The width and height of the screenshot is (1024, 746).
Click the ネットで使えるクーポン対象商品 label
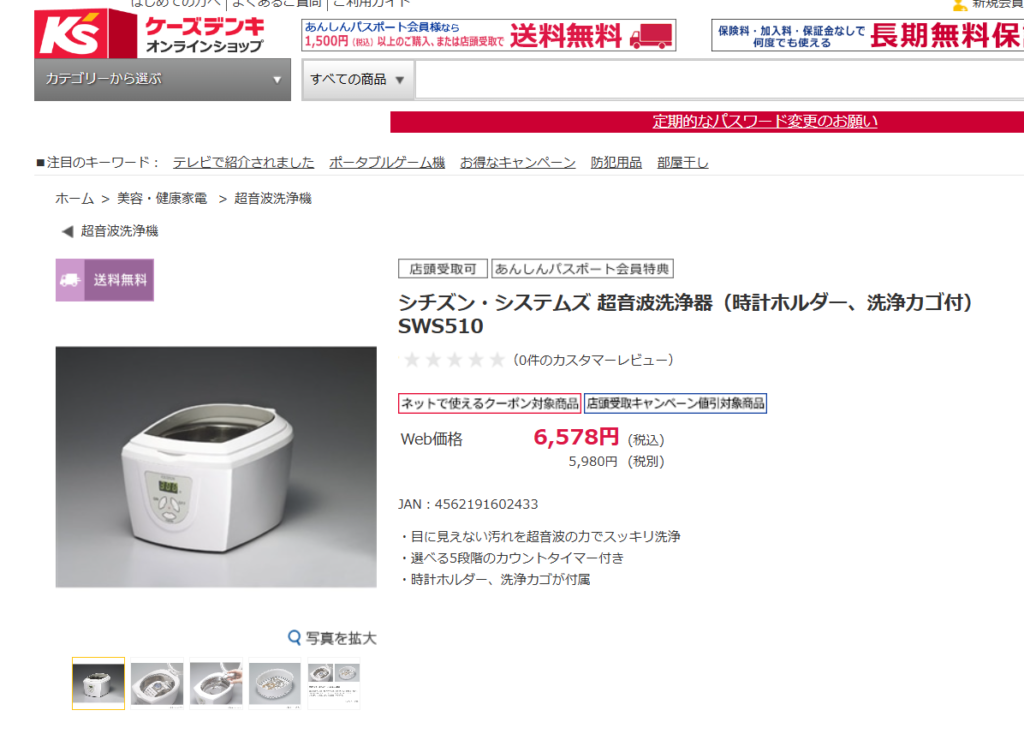click(x=489, y=403)
